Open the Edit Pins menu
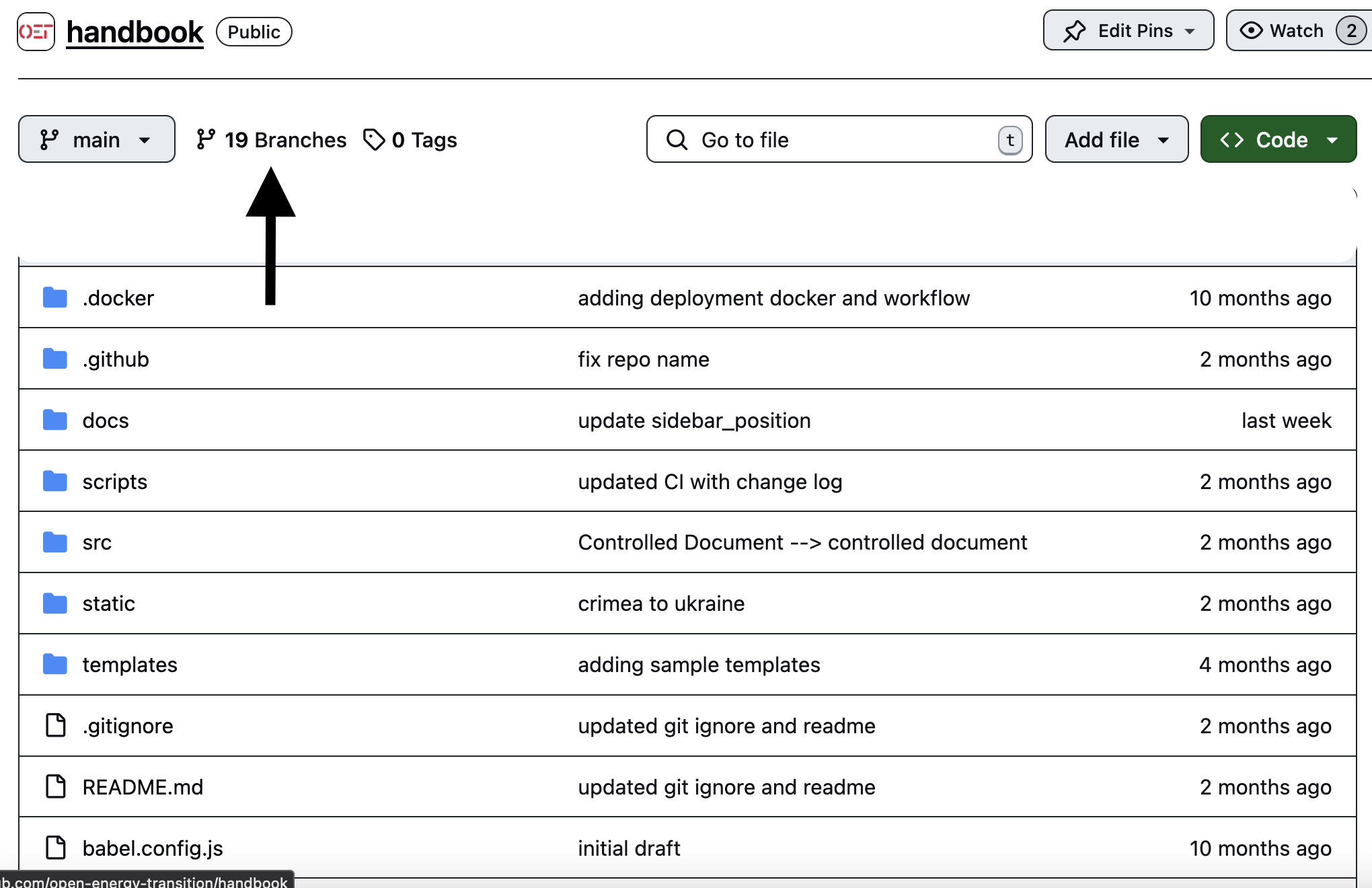This screenshot has height=888, width=1372. 1128,31
